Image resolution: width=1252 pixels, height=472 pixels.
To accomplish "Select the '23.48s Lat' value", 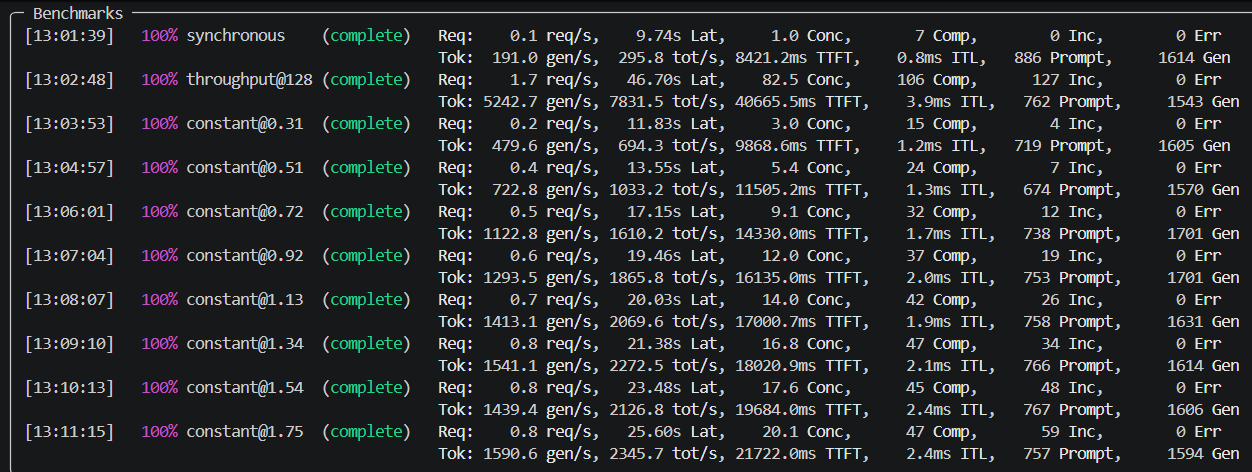I will tap(674, 388).
